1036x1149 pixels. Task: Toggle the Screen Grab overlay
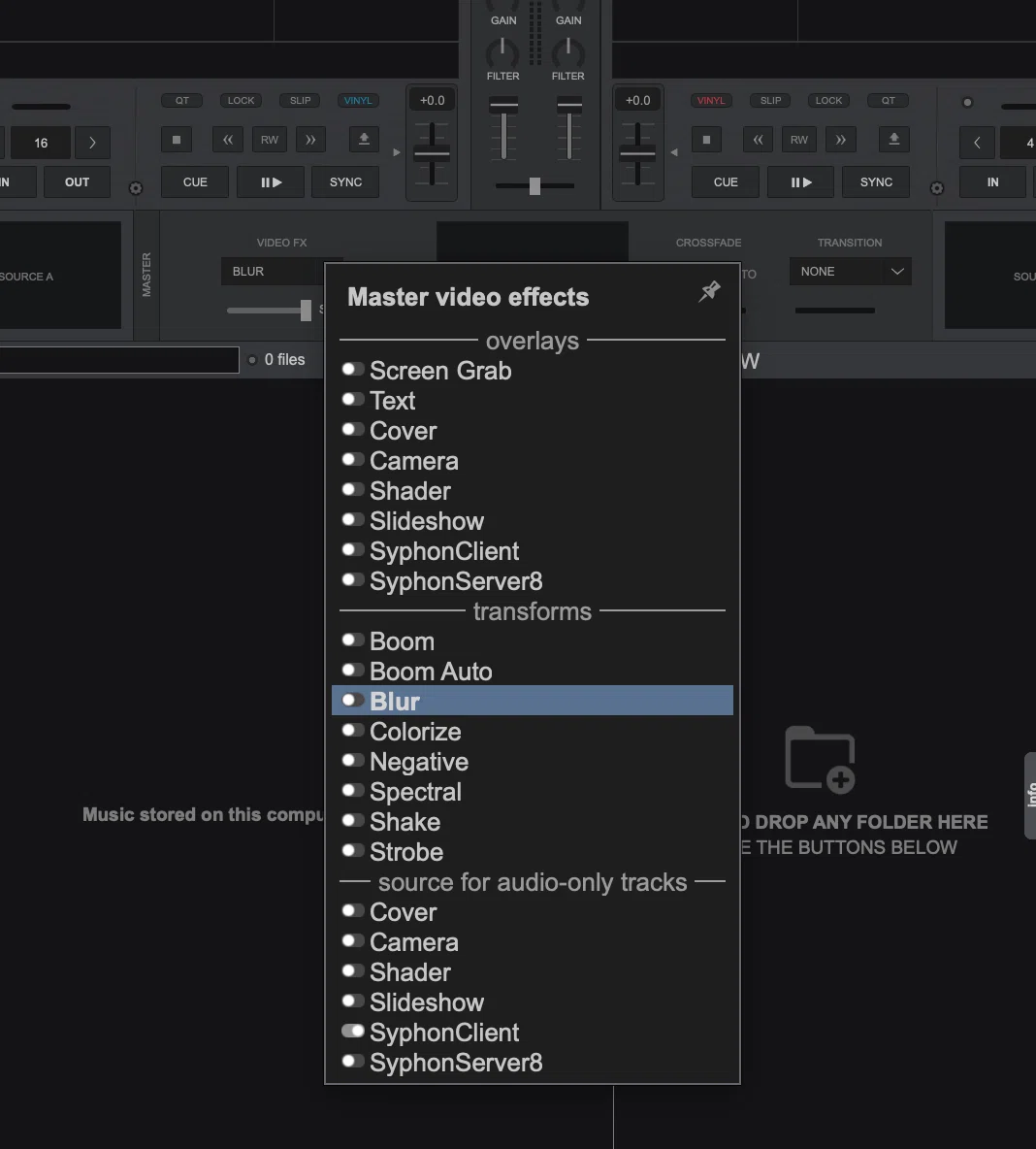[x=353, y=370]
